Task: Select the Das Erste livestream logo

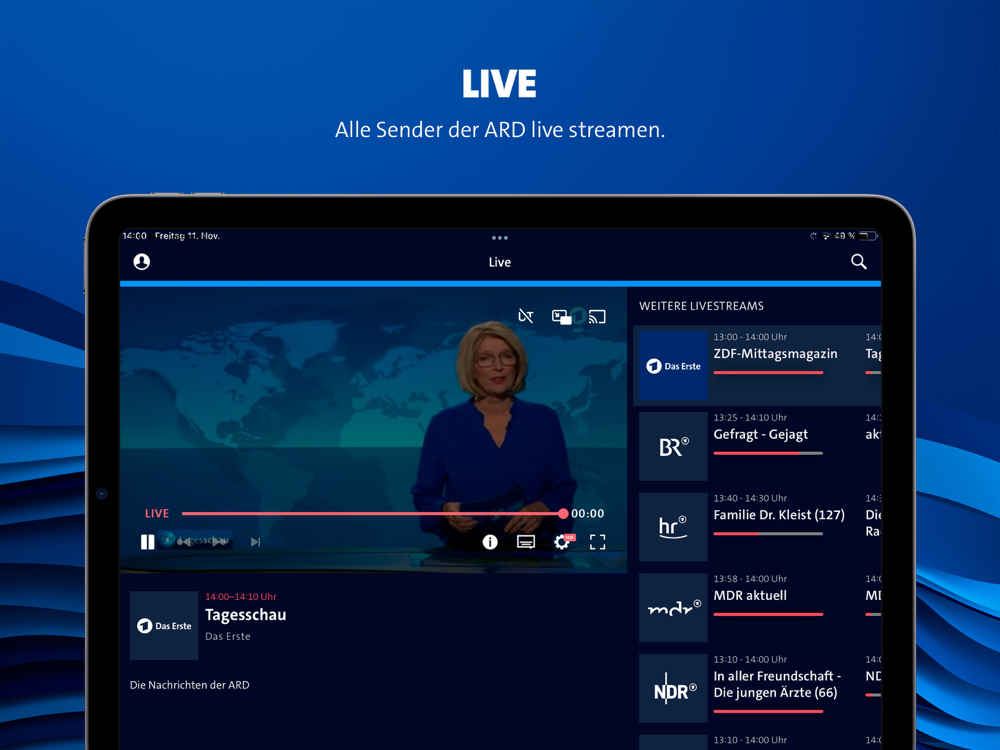Action: click(x=673, y=366)
